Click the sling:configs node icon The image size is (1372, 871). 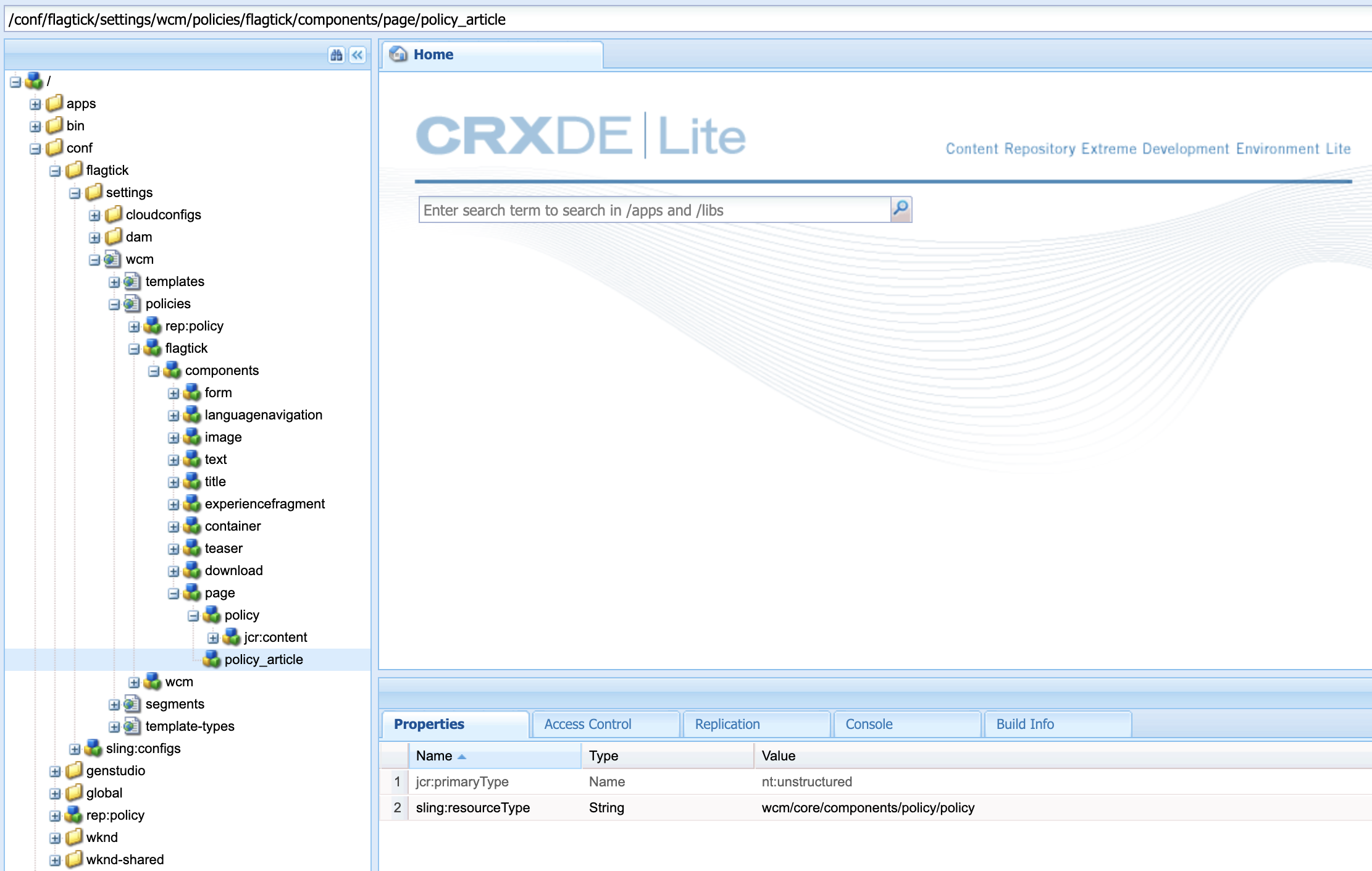93,748
